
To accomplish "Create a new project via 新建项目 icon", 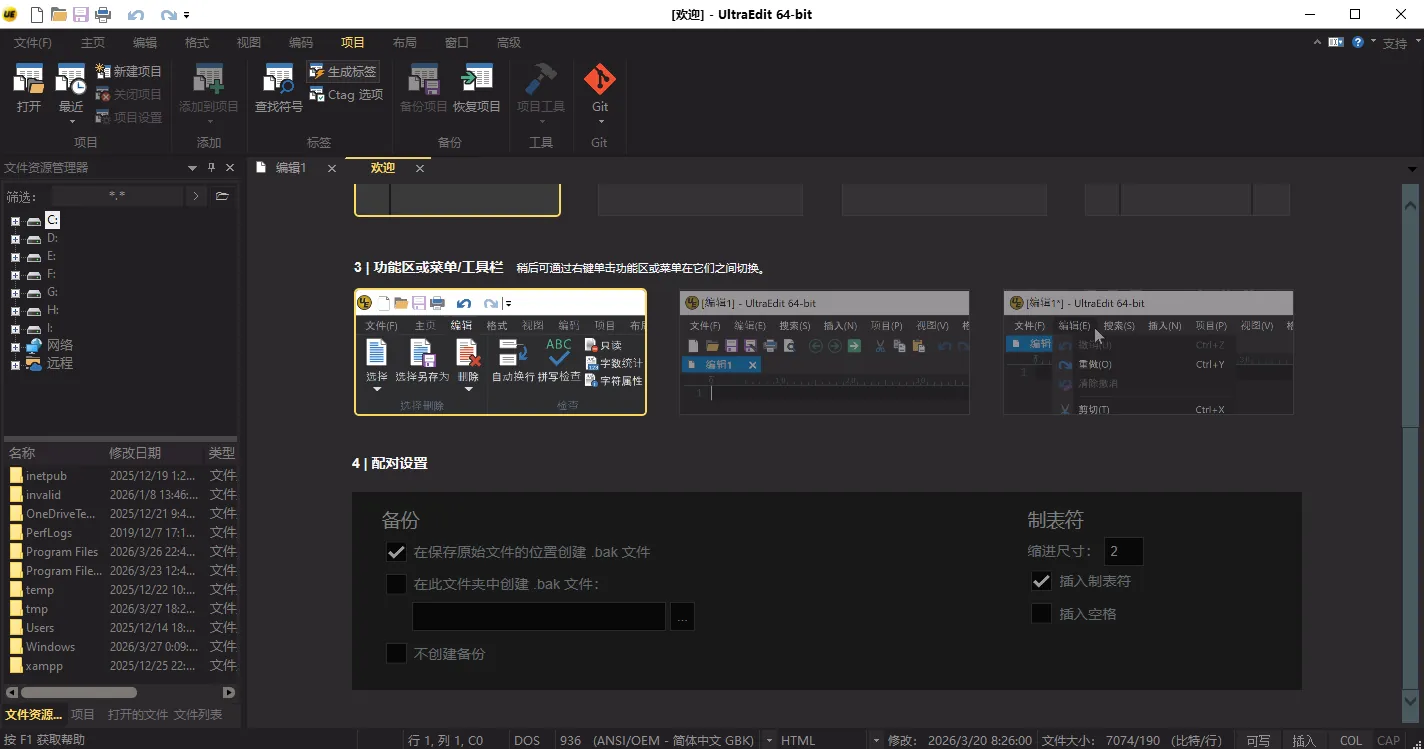I will point(130,70).
